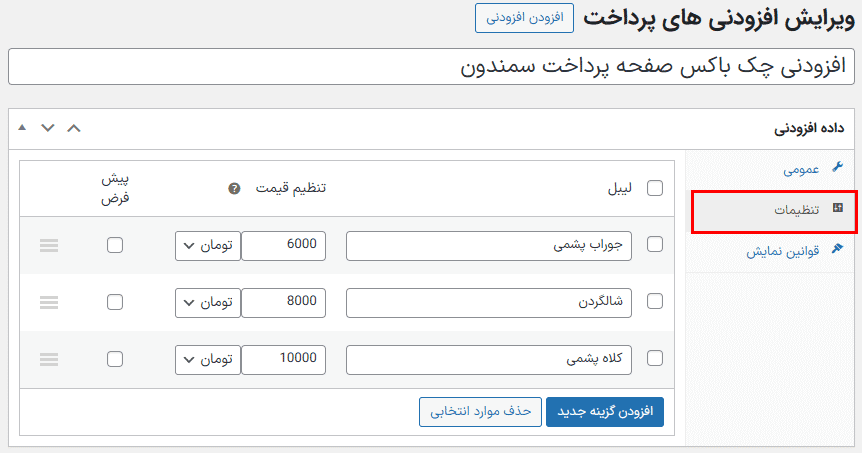Click the help question mark near تنظیم قیمت
Image resolution: width=862 pixels, height=453 pixels.
[x=234, y=189]
